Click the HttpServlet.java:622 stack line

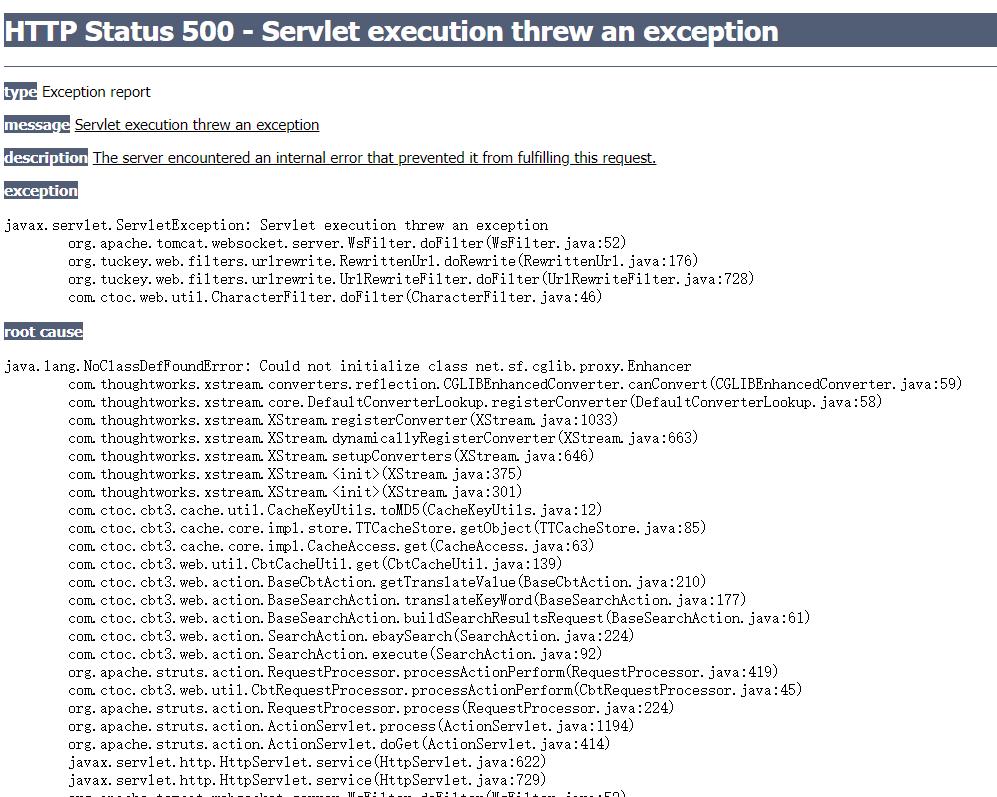[x=307, y=762]
